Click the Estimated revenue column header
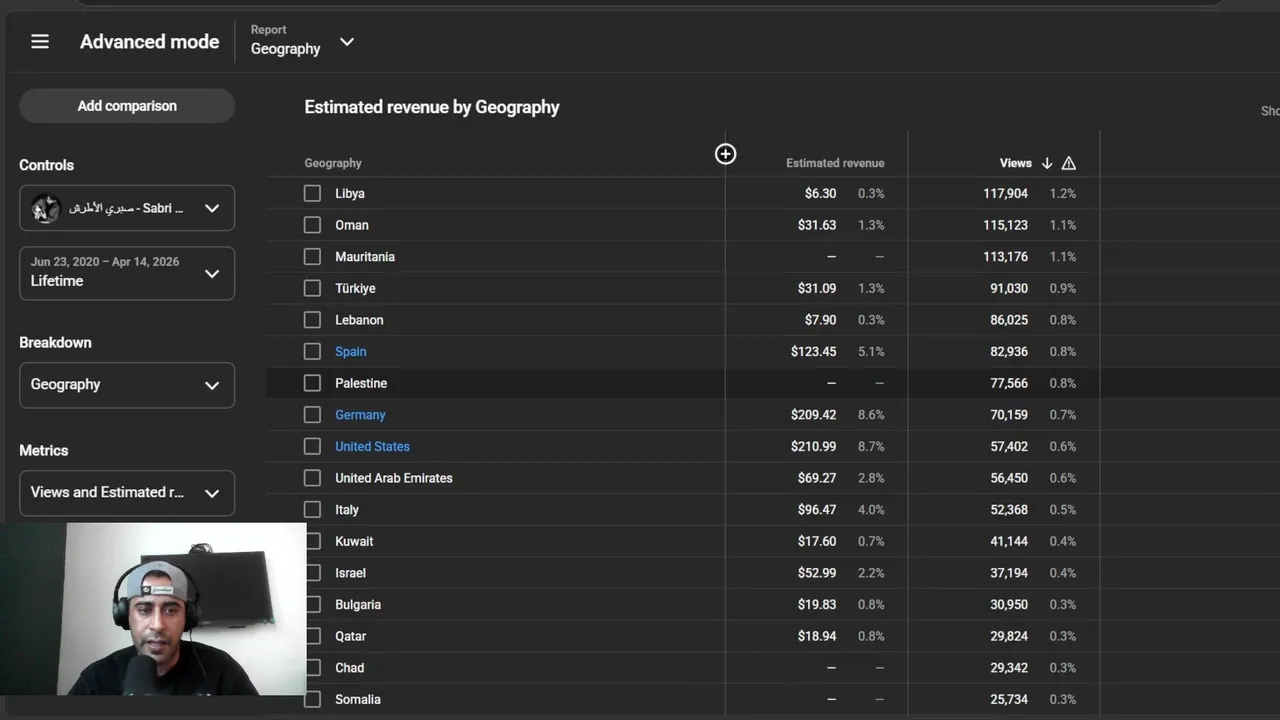 (835, 163)
